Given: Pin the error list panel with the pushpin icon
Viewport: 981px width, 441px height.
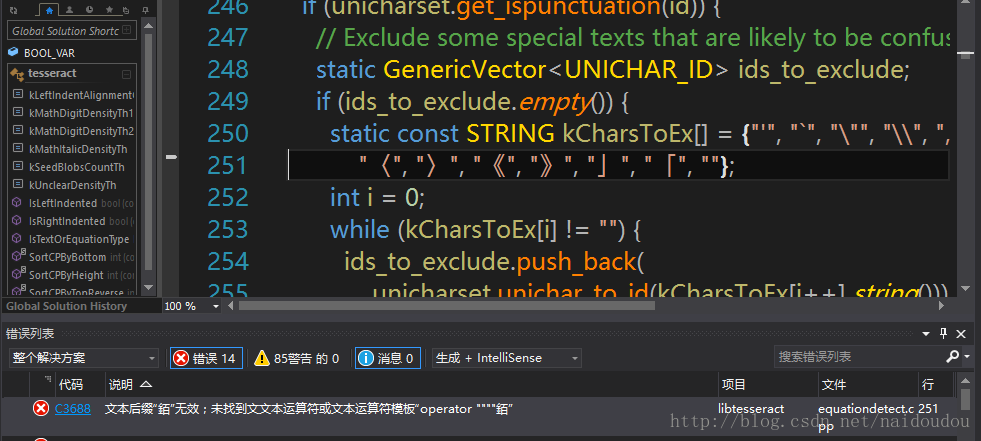Looking at the screenshot, I should tap(943, 334).
